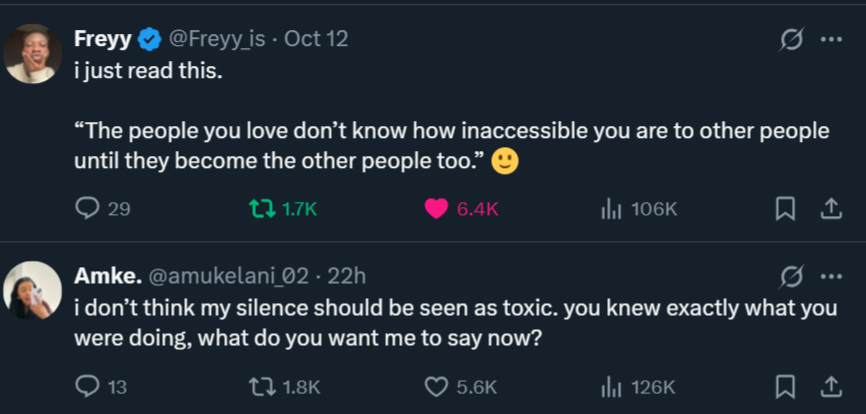The width and height of the screenshot is (866, 414).
Task: Open more options menu on Freyy's tweet
Action: [x=830, y=40]
